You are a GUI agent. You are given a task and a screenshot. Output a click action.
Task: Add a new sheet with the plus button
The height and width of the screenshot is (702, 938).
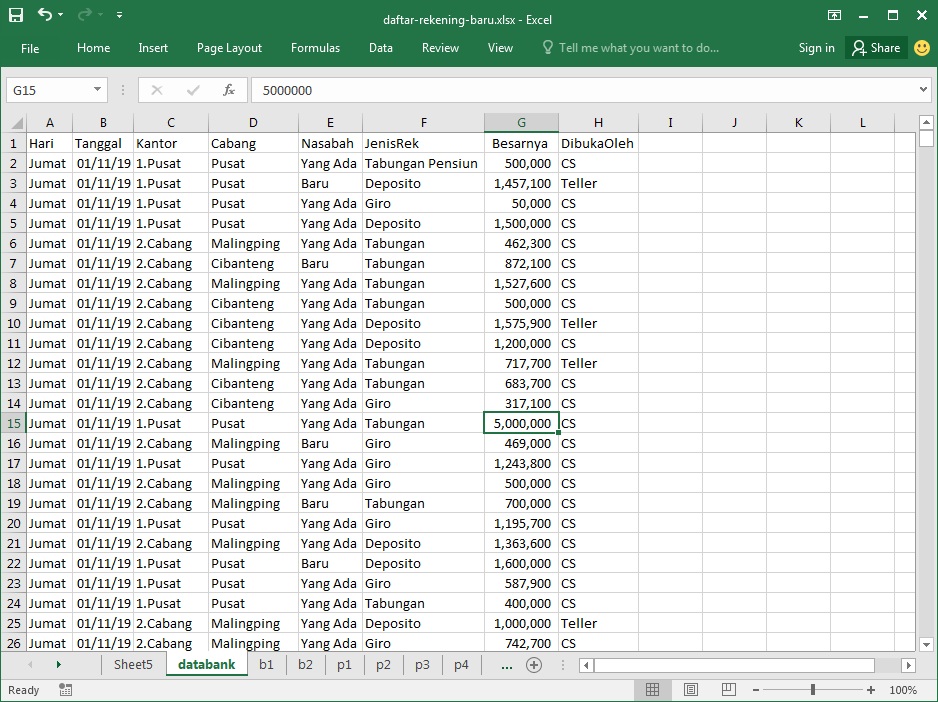coord(533,664)
